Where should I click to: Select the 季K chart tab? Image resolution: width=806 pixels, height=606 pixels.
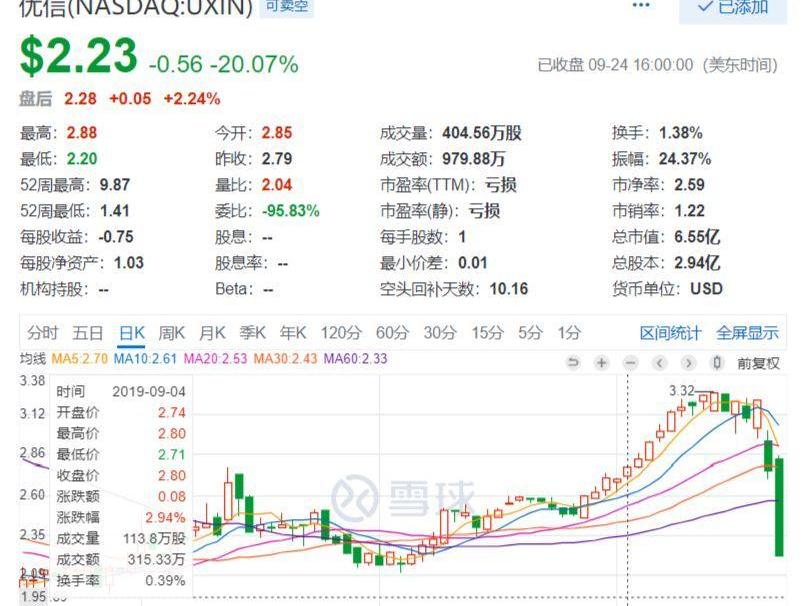(252, 333)
